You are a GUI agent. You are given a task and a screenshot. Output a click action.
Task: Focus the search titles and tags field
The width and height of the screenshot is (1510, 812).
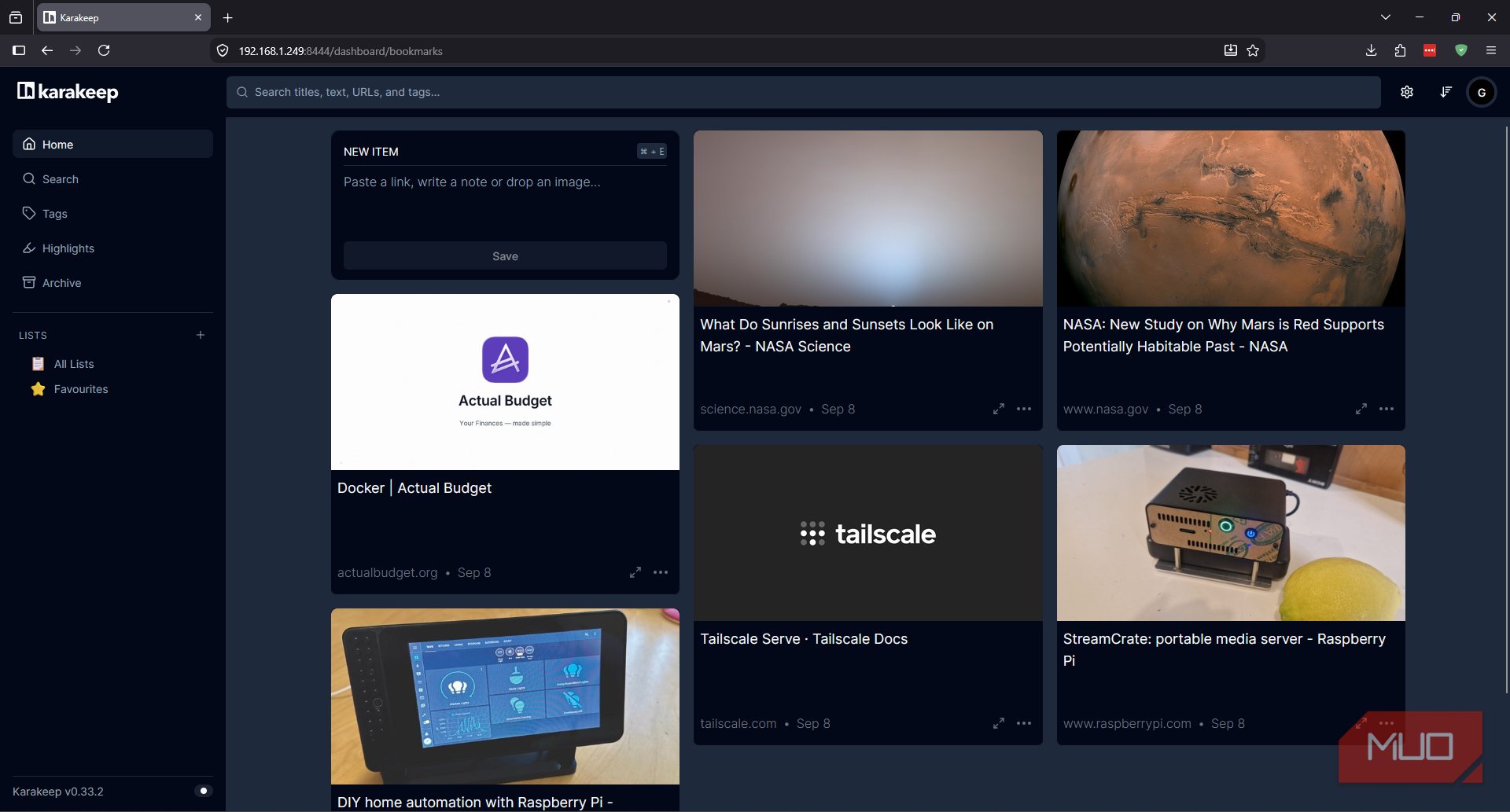pos(804,92)
